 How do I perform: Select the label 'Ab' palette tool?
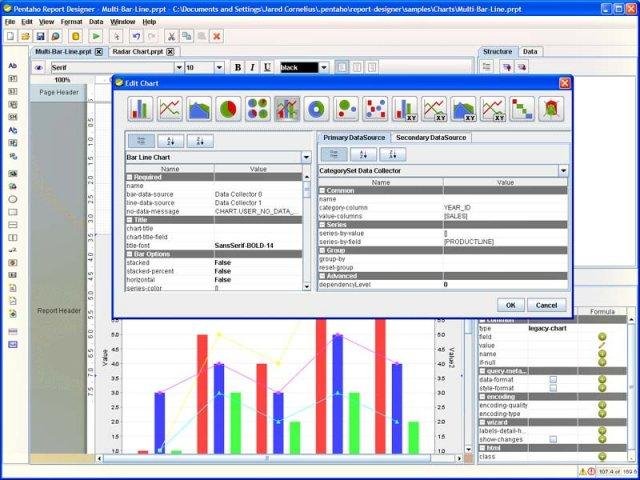(13, 65)
